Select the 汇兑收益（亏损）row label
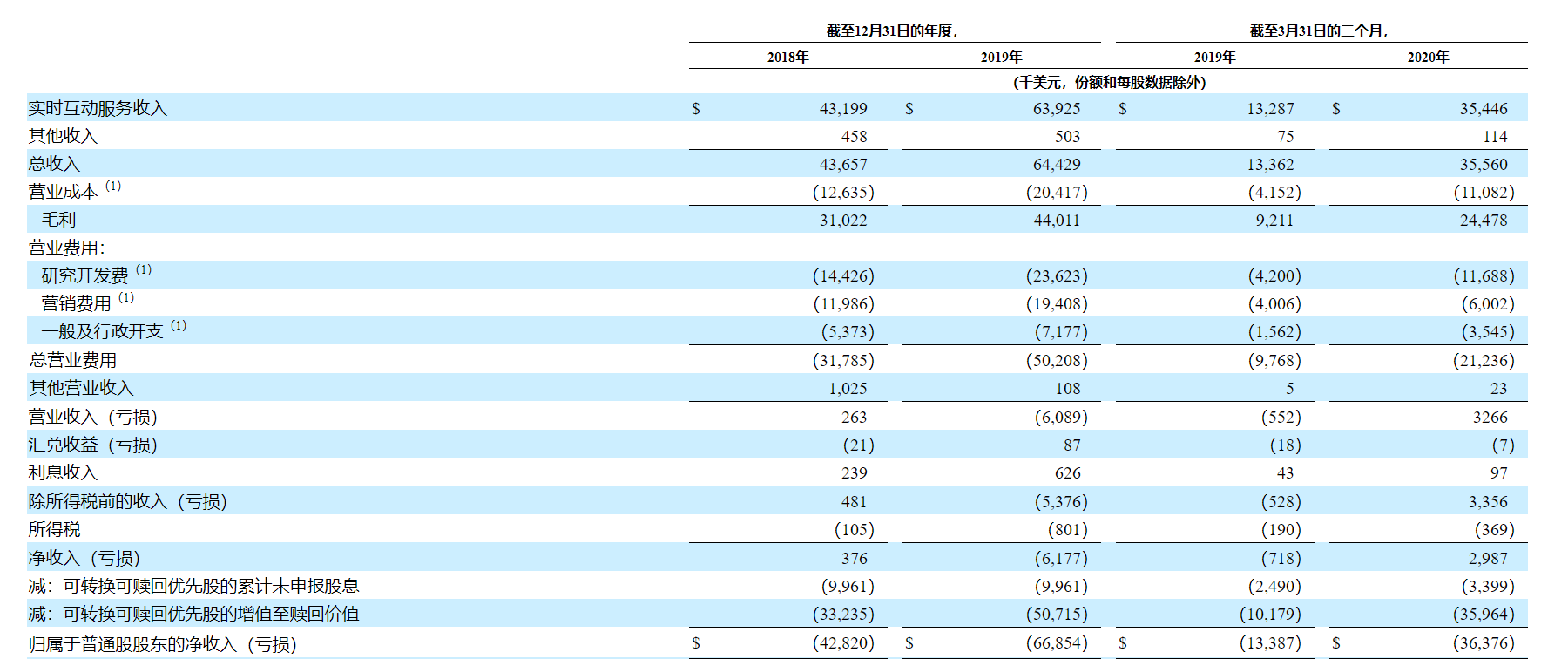Screen dimensions: 1568x659 (93, 445)
